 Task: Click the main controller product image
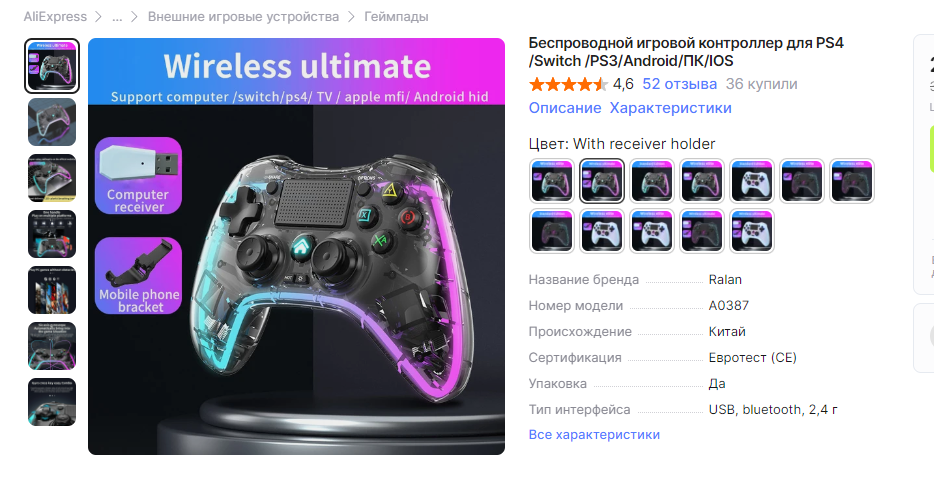coord(296,247)
